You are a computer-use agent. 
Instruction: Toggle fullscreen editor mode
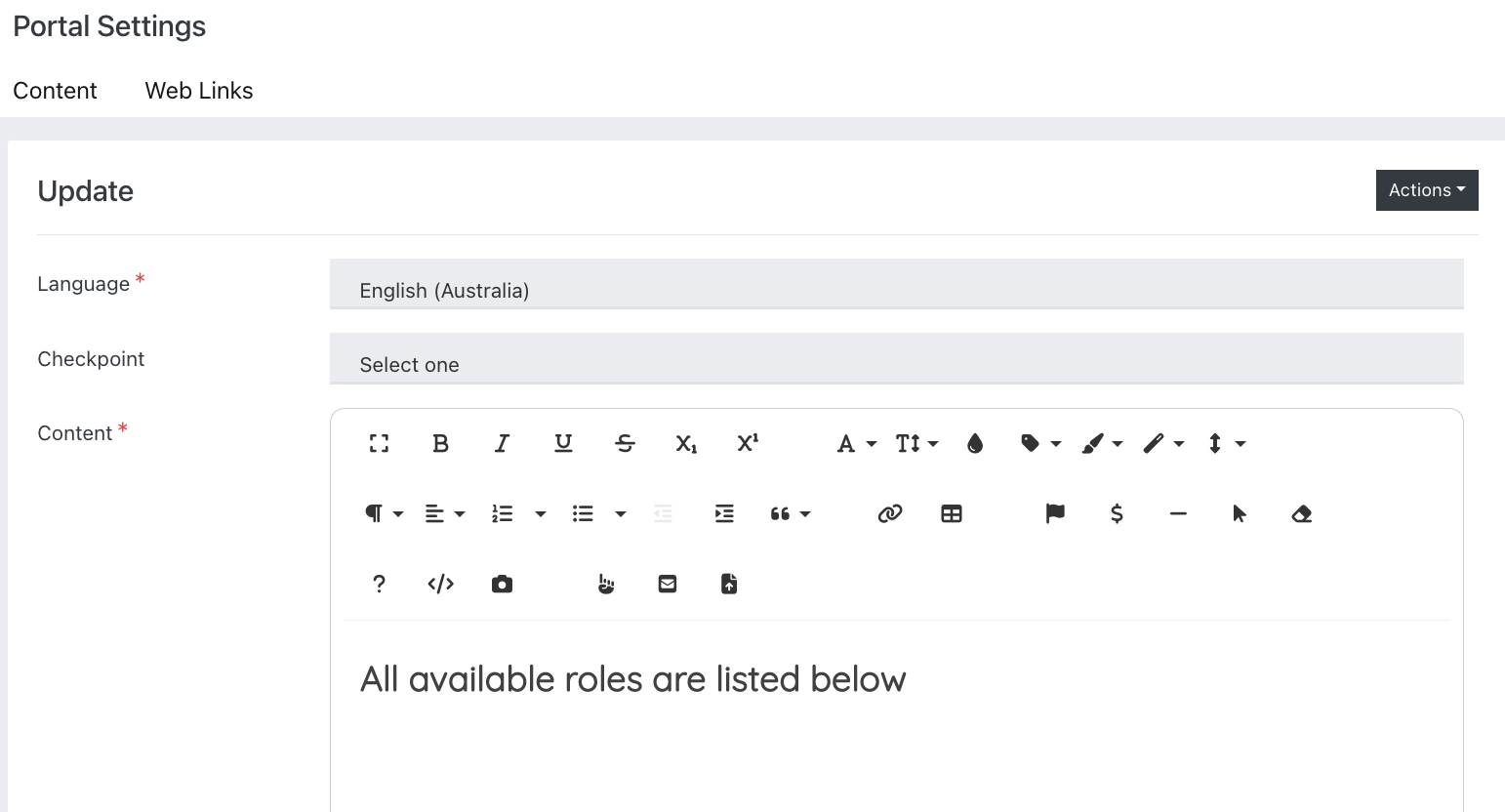[x=380, y=444]
